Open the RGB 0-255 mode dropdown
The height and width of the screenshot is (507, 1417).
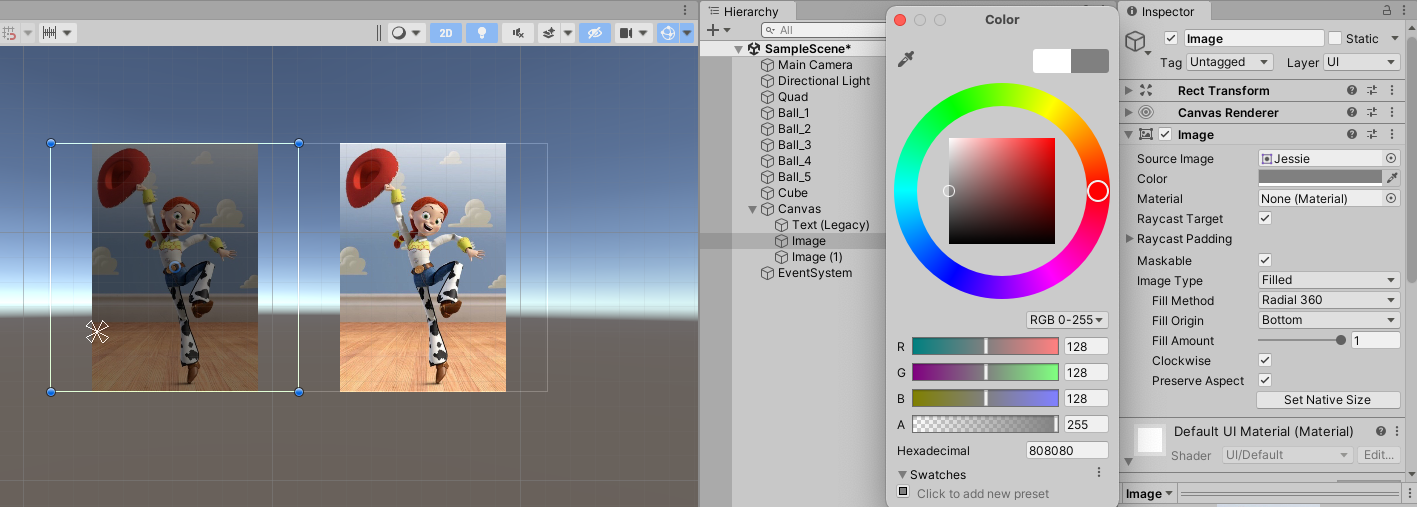point(1068,320)
